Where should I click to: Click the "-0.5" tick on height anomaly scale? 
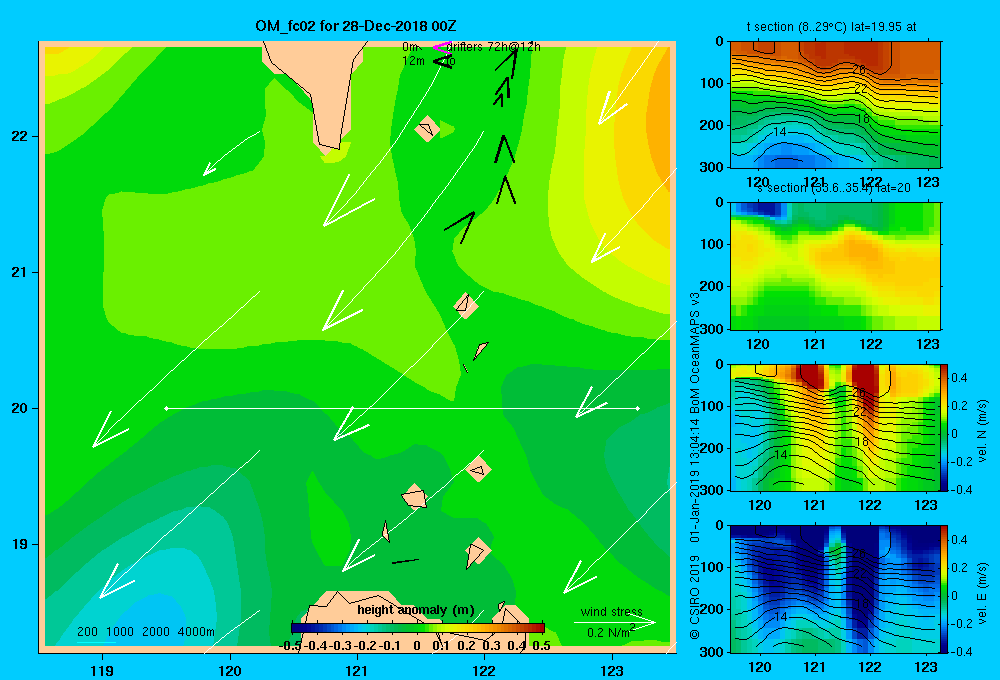tap(290, 646)
